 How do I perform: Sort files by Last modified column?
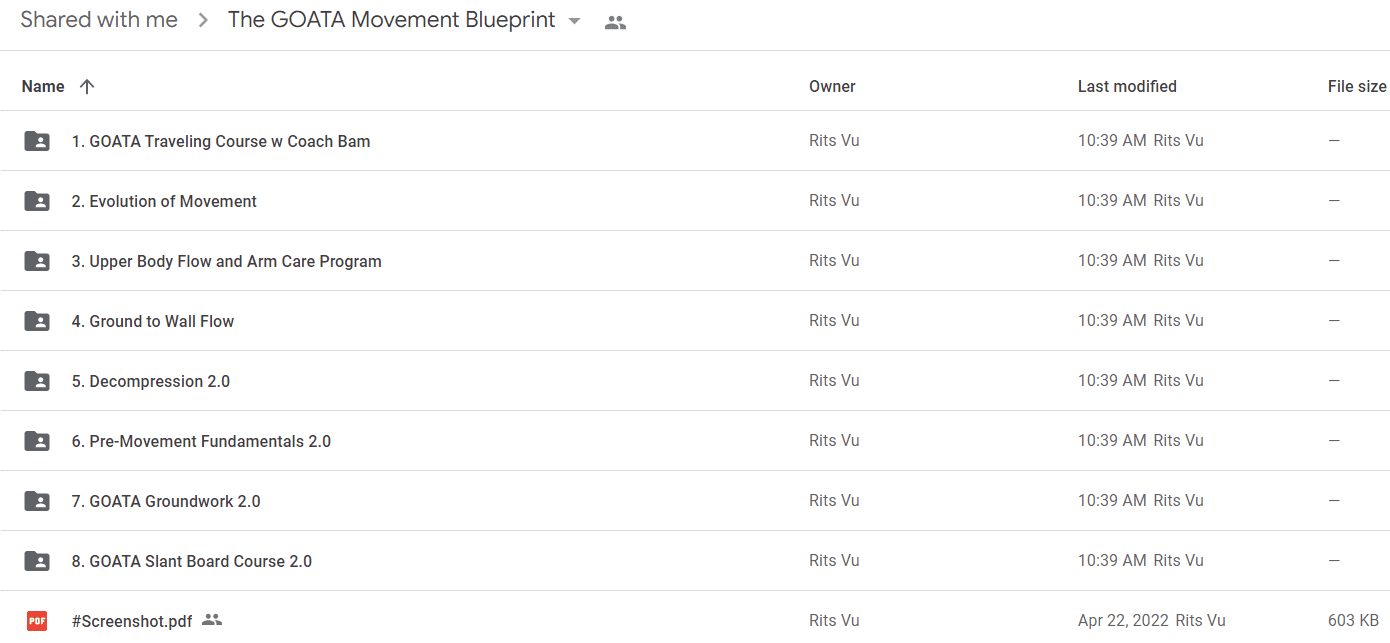1127,86
